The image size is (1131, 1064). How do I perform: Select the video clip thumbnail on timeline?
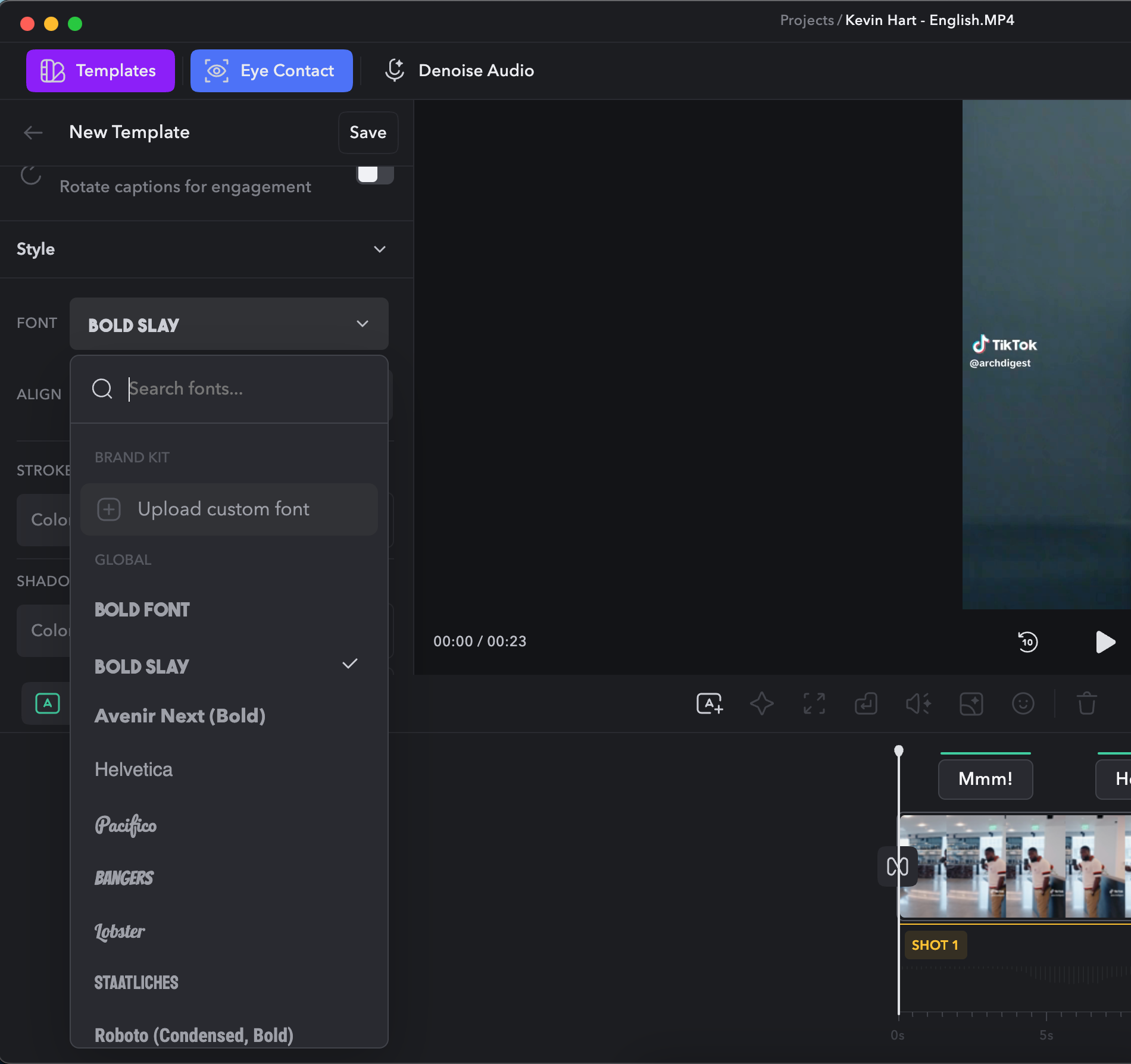1015,866
